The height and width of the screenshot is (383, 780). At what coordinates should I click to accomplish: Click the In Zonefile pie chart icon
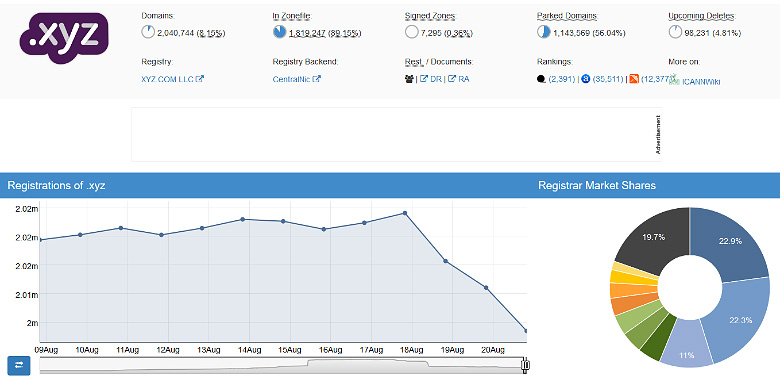[x=279, y=32]
